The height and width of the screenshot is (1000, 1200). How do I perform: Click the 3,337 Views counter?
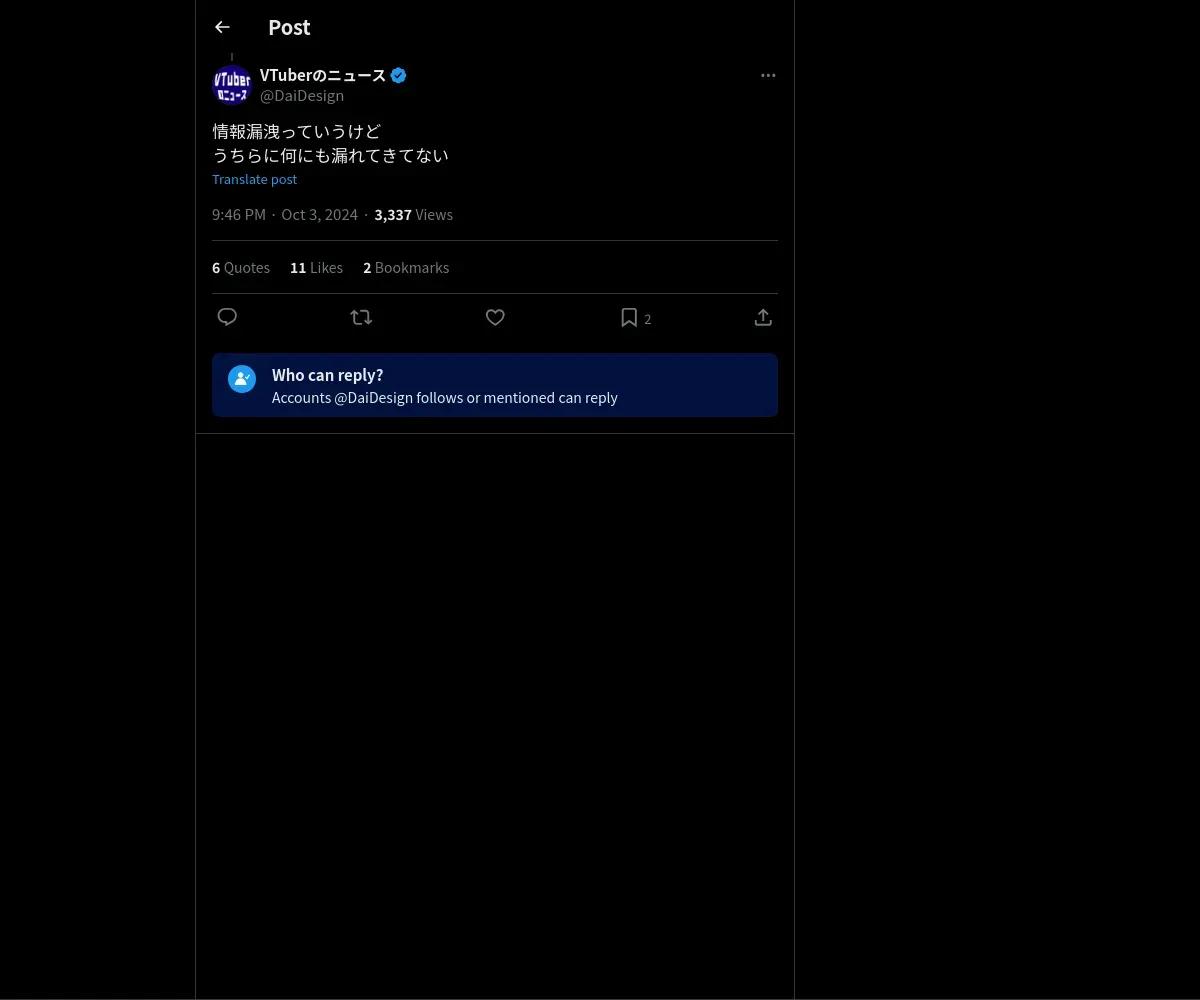pos(413,215)
